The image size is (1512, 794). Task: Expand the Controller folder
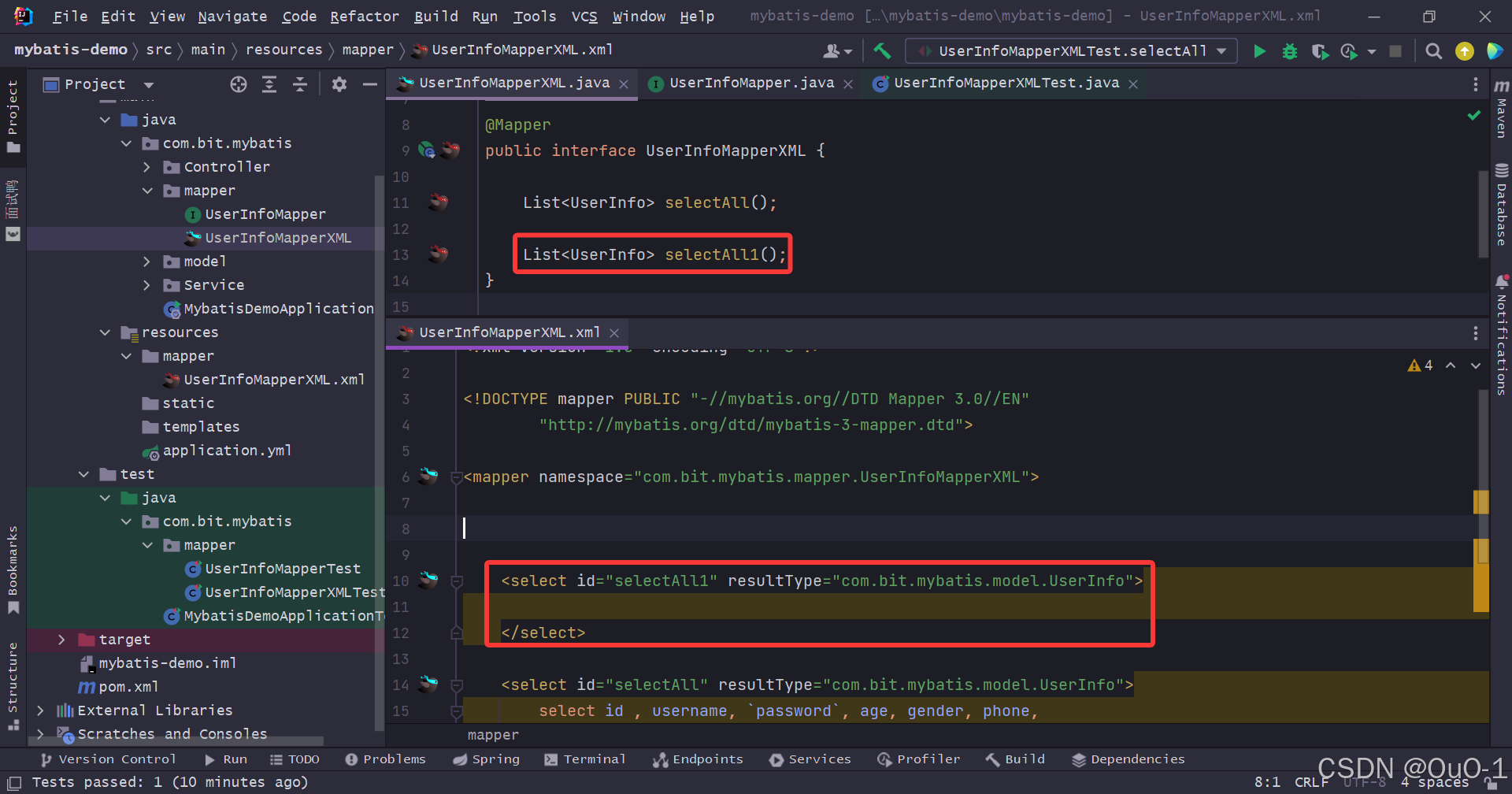[x=147, y=167]
